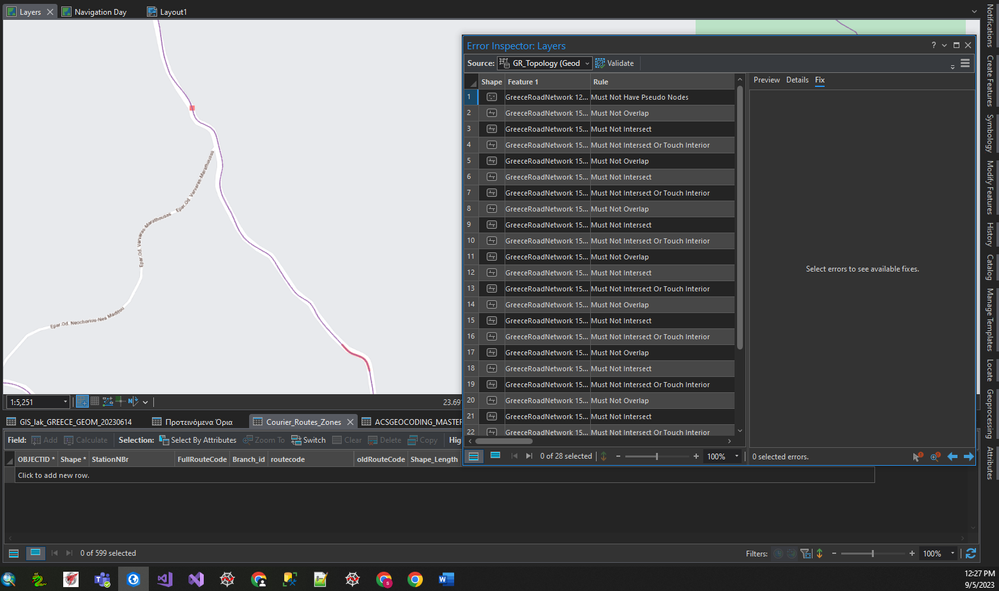
Task: Toggle show selected records in attribute table
Action: 35,553
